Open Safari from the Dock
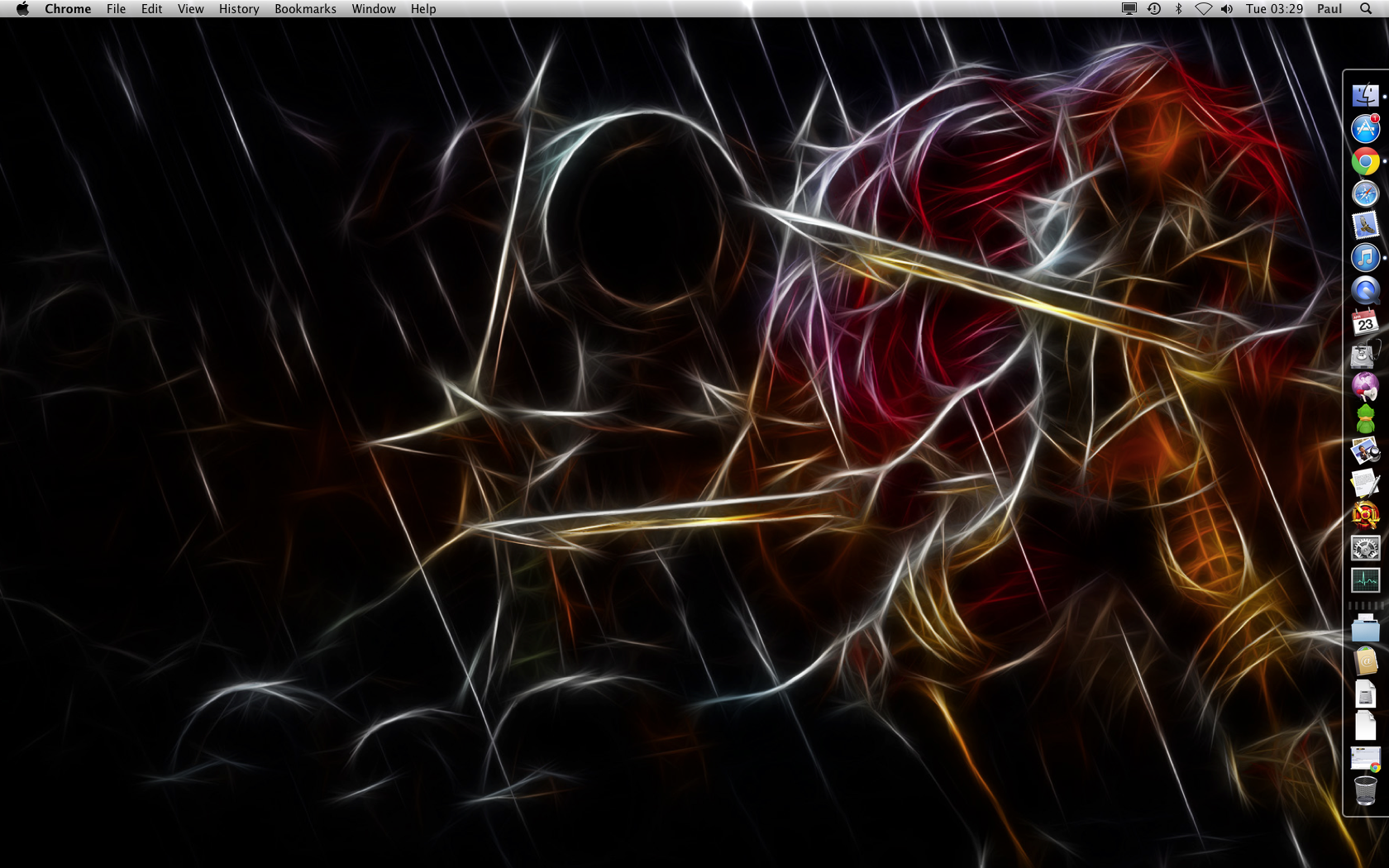 (x=1365, y=193)
